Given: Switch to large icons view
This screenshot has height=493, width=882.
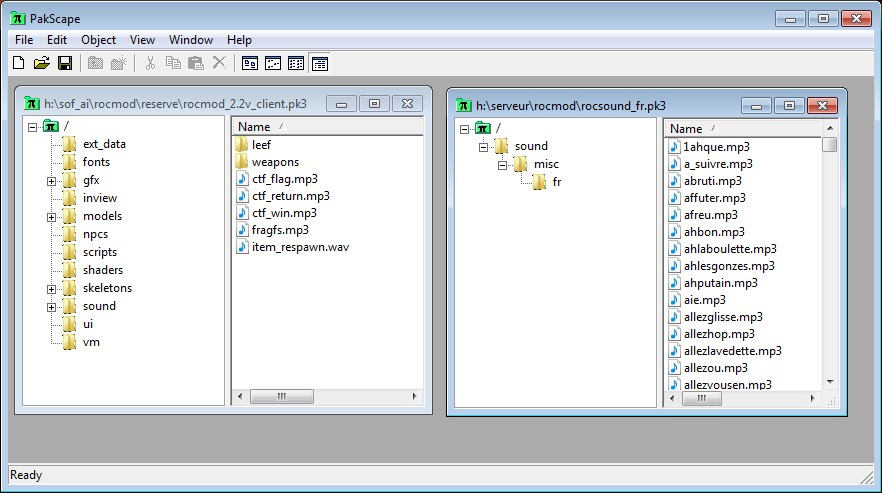Looking at the screenshot, I should pyautogui.click(x=249, y=63).
